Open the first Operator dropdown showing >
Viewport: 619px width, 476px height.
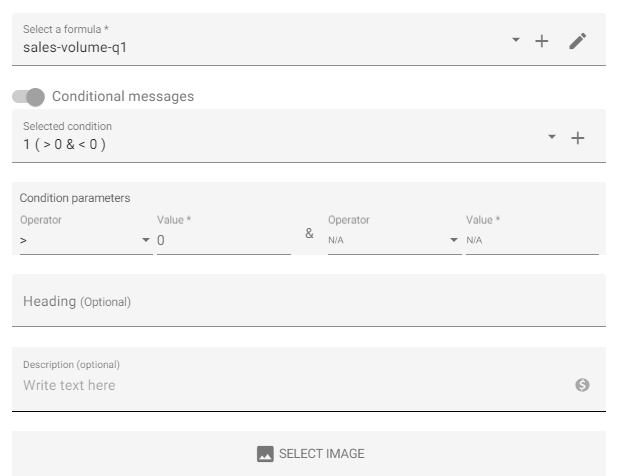[x=86, y=240]
